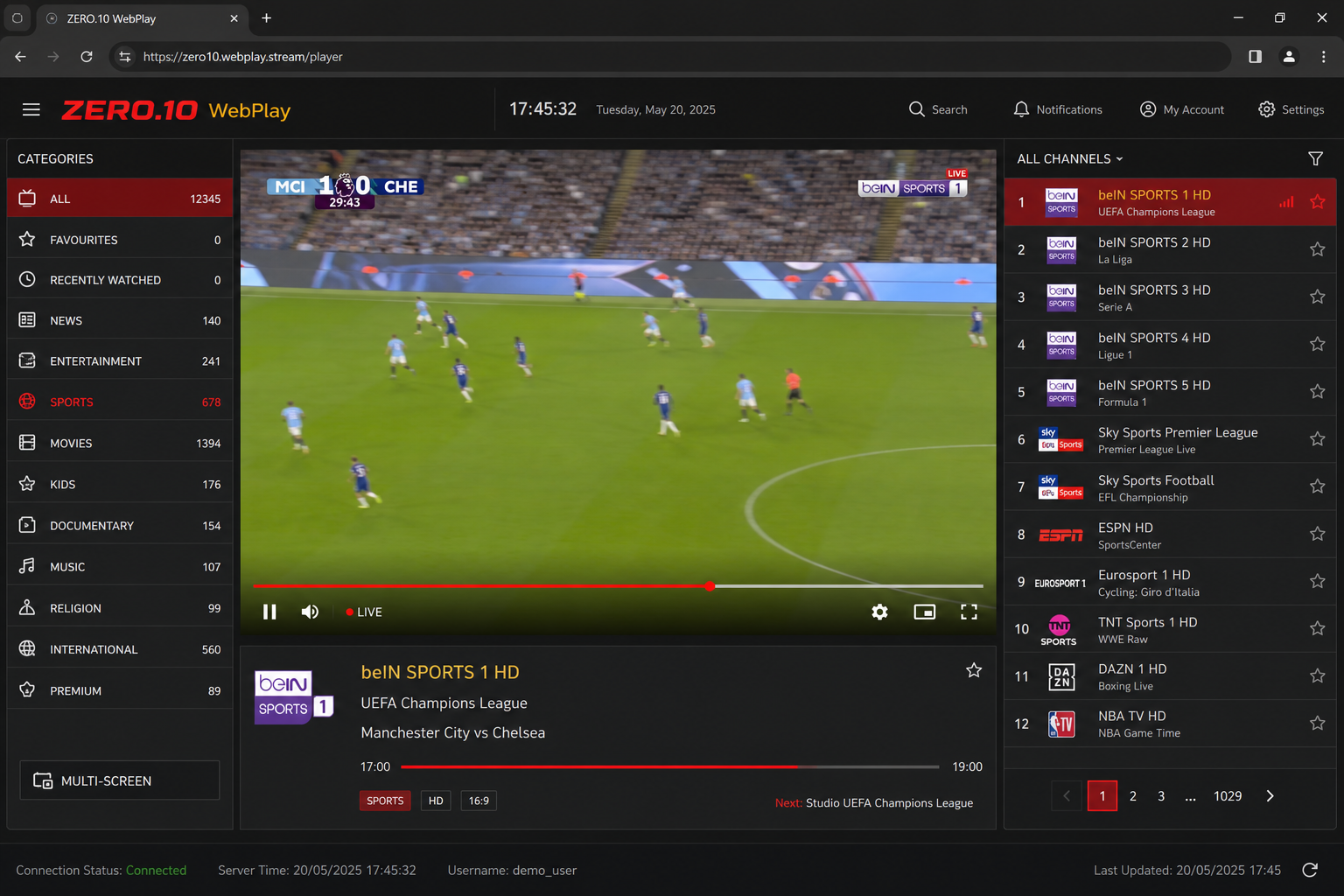Favourite the channel in the info panel

click(974, 670)
